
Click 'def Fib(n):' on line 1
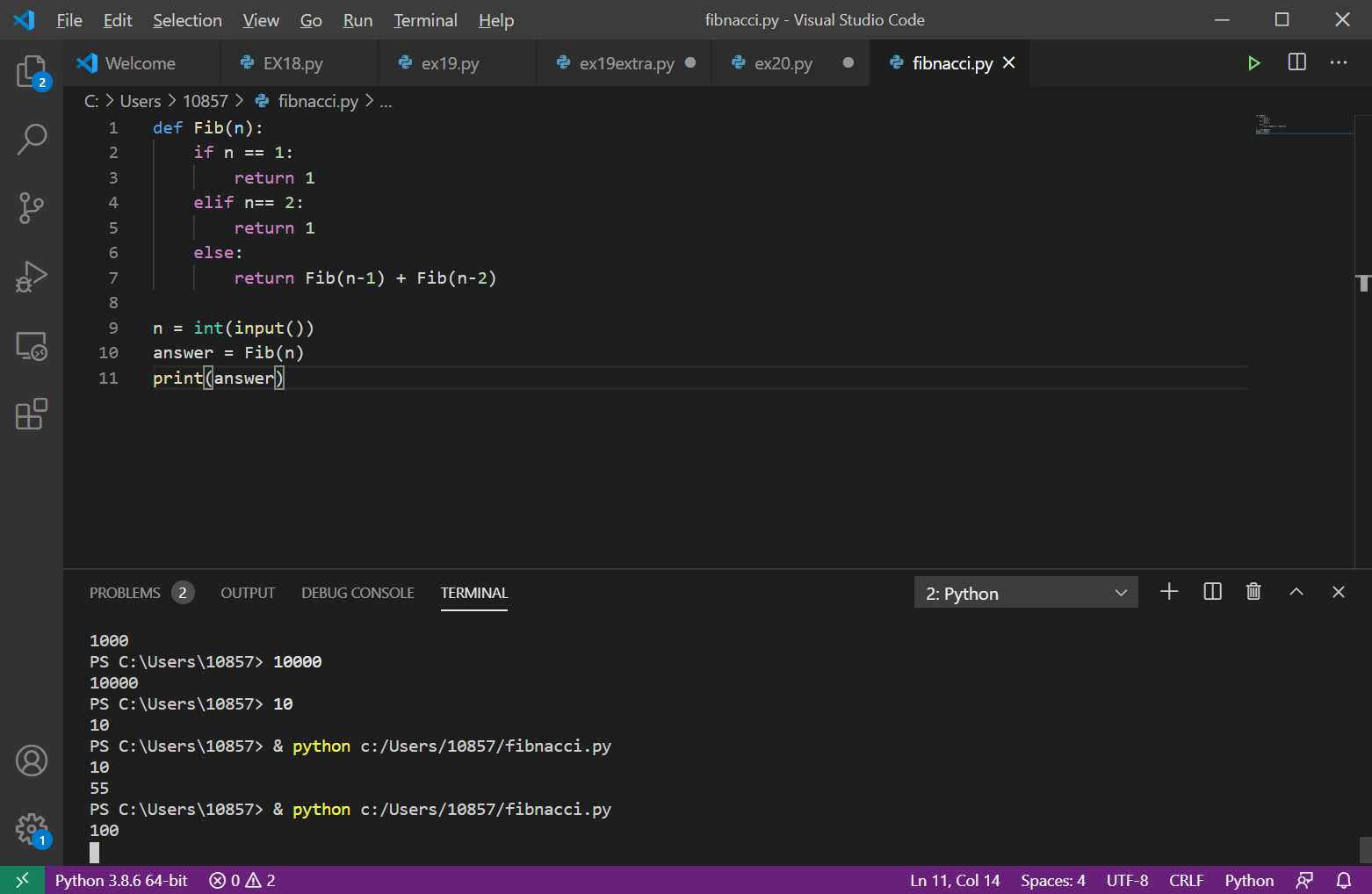[x=207, y=127]
